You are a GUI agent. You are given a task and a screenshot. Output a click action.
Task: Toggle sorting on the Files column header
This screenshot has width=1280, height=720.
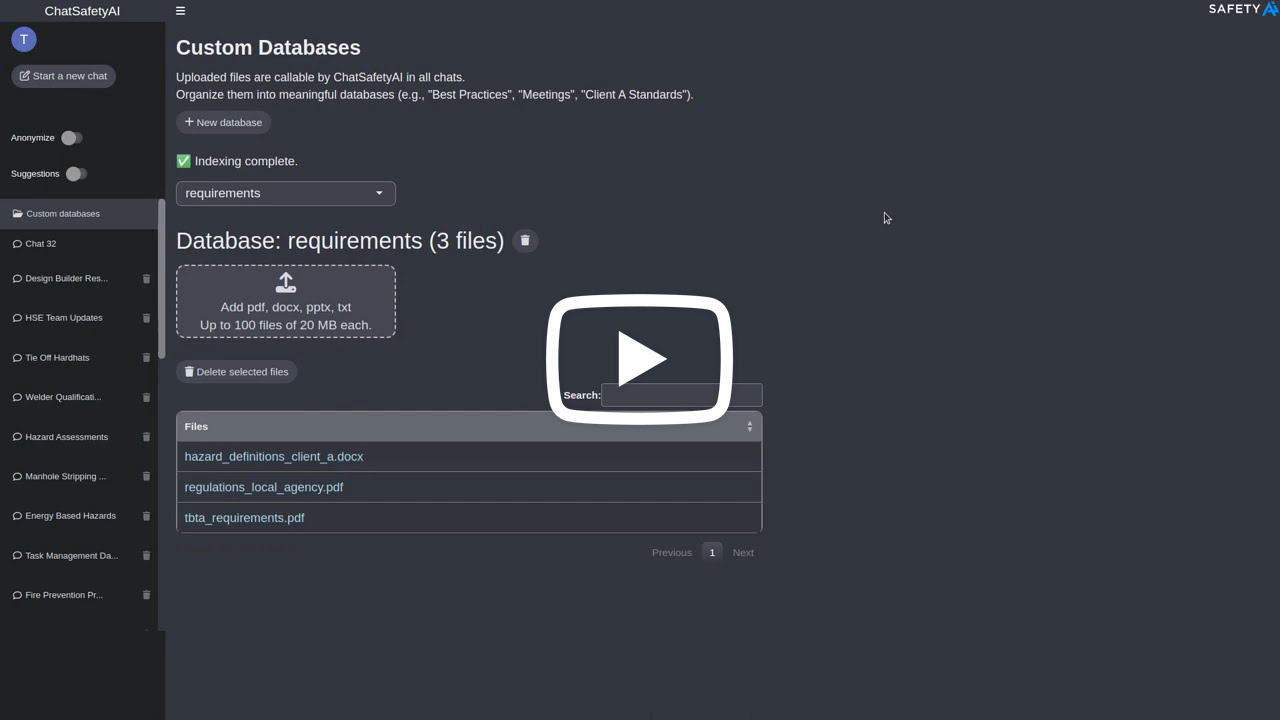tap(196, 426)
